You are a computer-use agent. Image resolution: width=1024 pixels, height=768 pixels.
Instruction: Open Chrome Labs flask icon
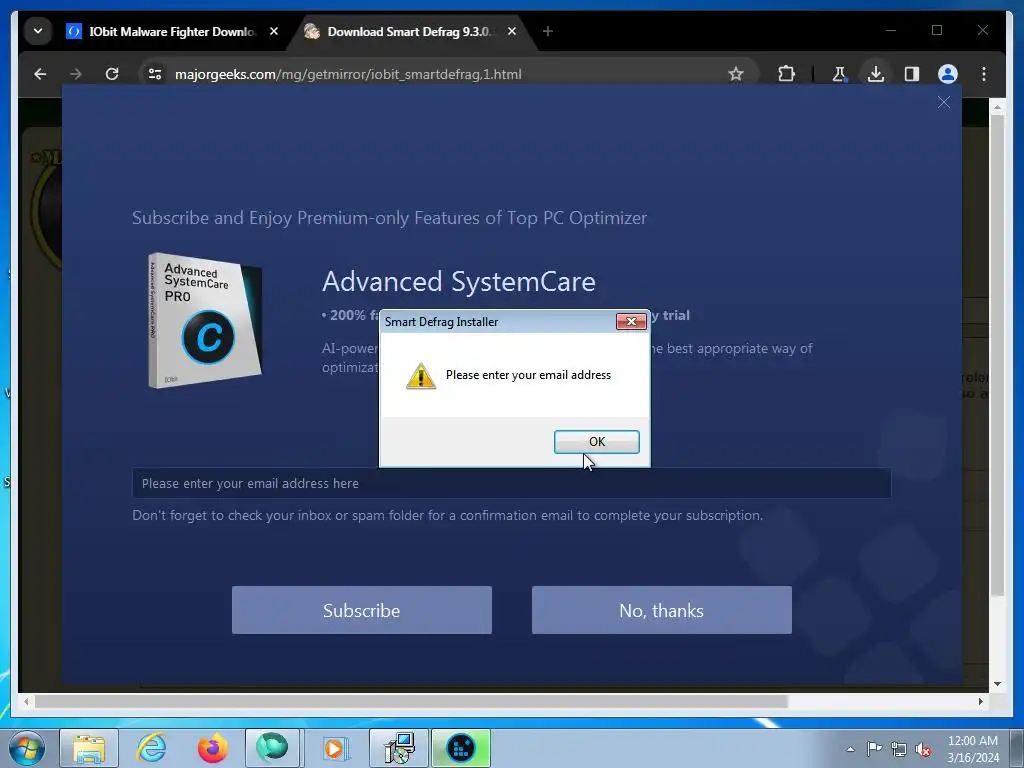click(839, 74)
